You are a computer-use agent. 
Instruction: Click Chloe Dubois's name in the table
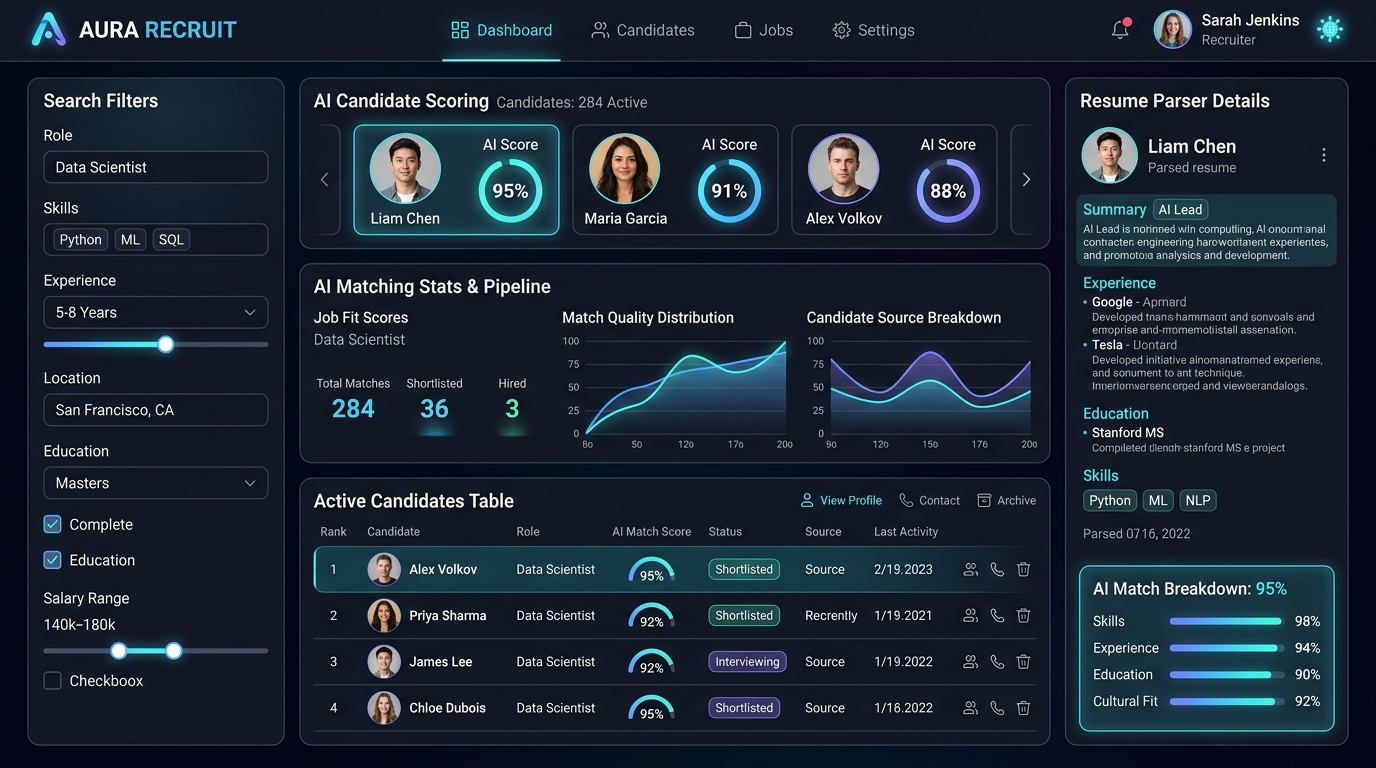coord(447,707)
